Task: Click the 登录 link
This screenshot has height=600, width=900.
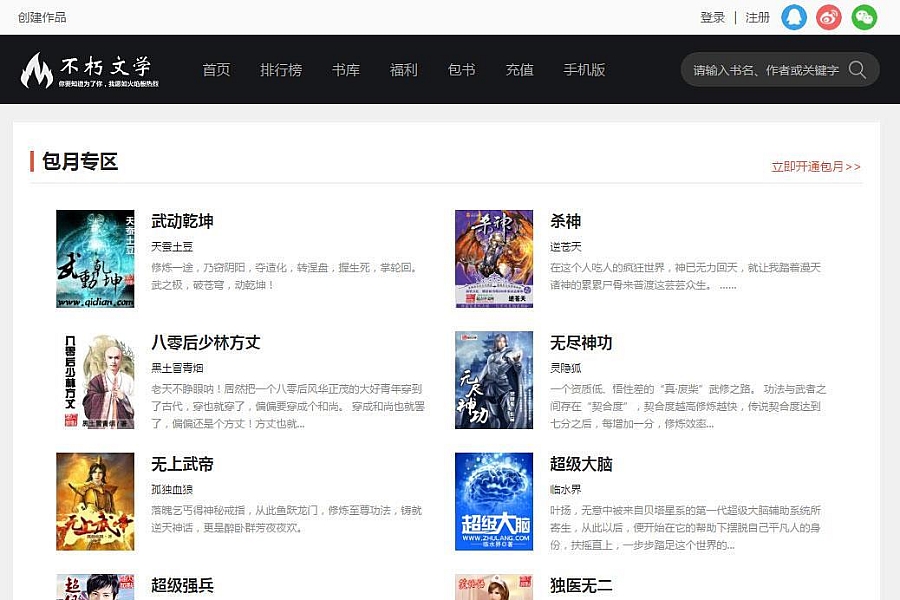Action: (x=713, y=18)
